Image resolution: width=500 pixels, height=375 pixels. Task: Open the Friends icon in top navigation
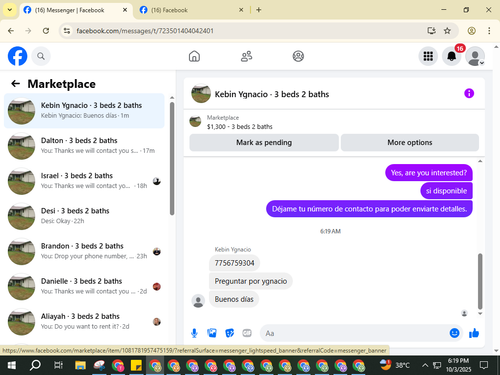[x=246, y=56]
